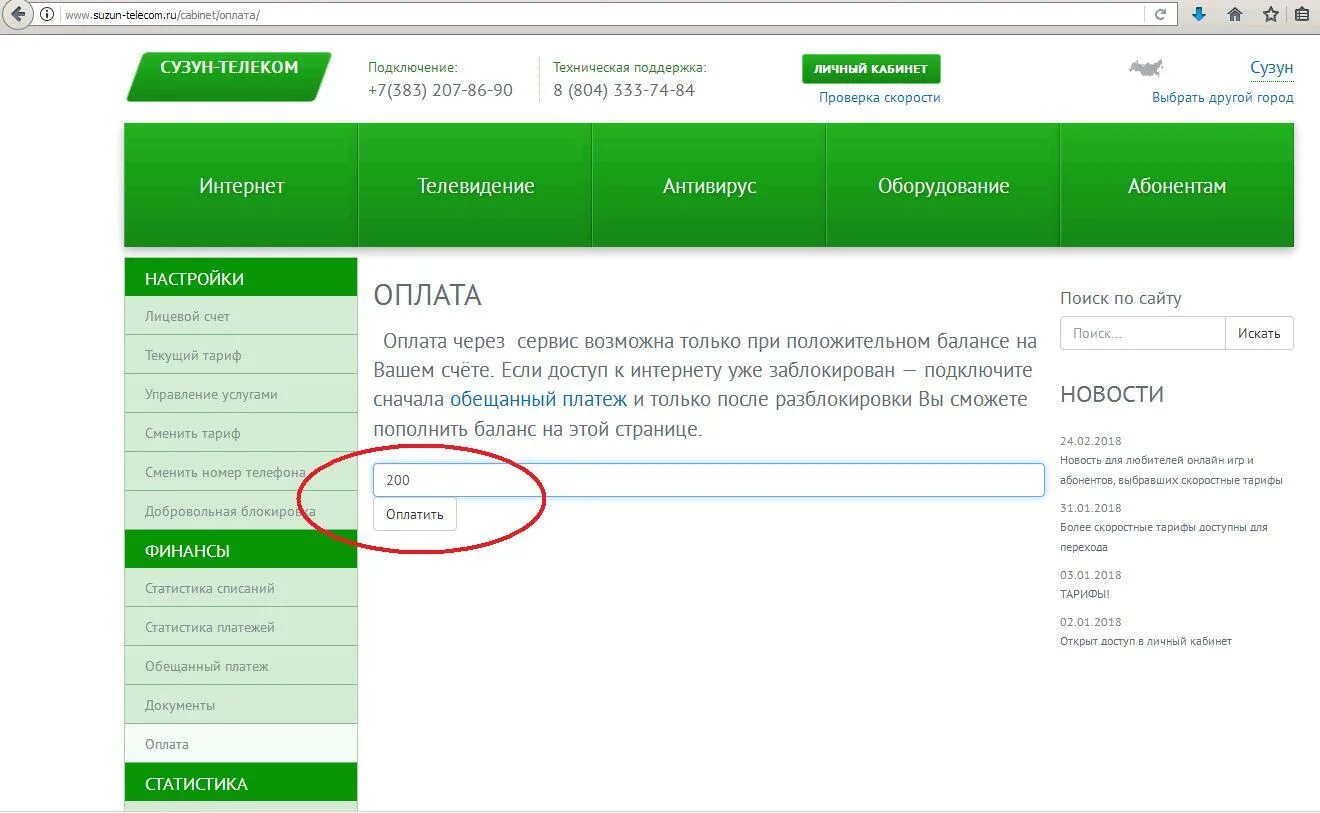This screenshot has height=813, width=1320.
Task: Open Обещанный платеж sidebar item
Action: click(241, 666)
